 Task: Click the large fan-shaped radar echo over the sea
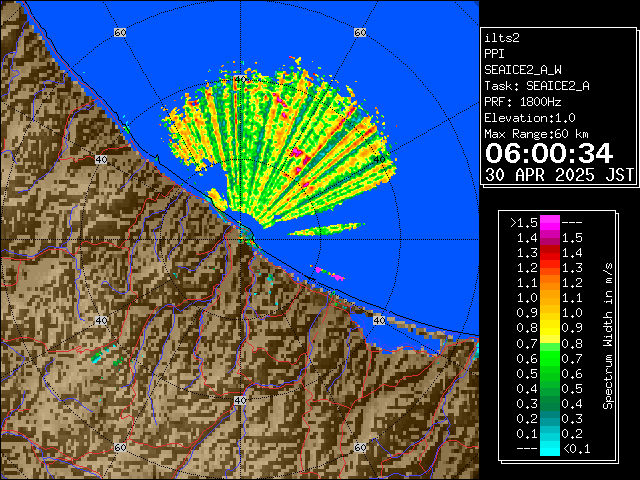[x=278, y=143]
